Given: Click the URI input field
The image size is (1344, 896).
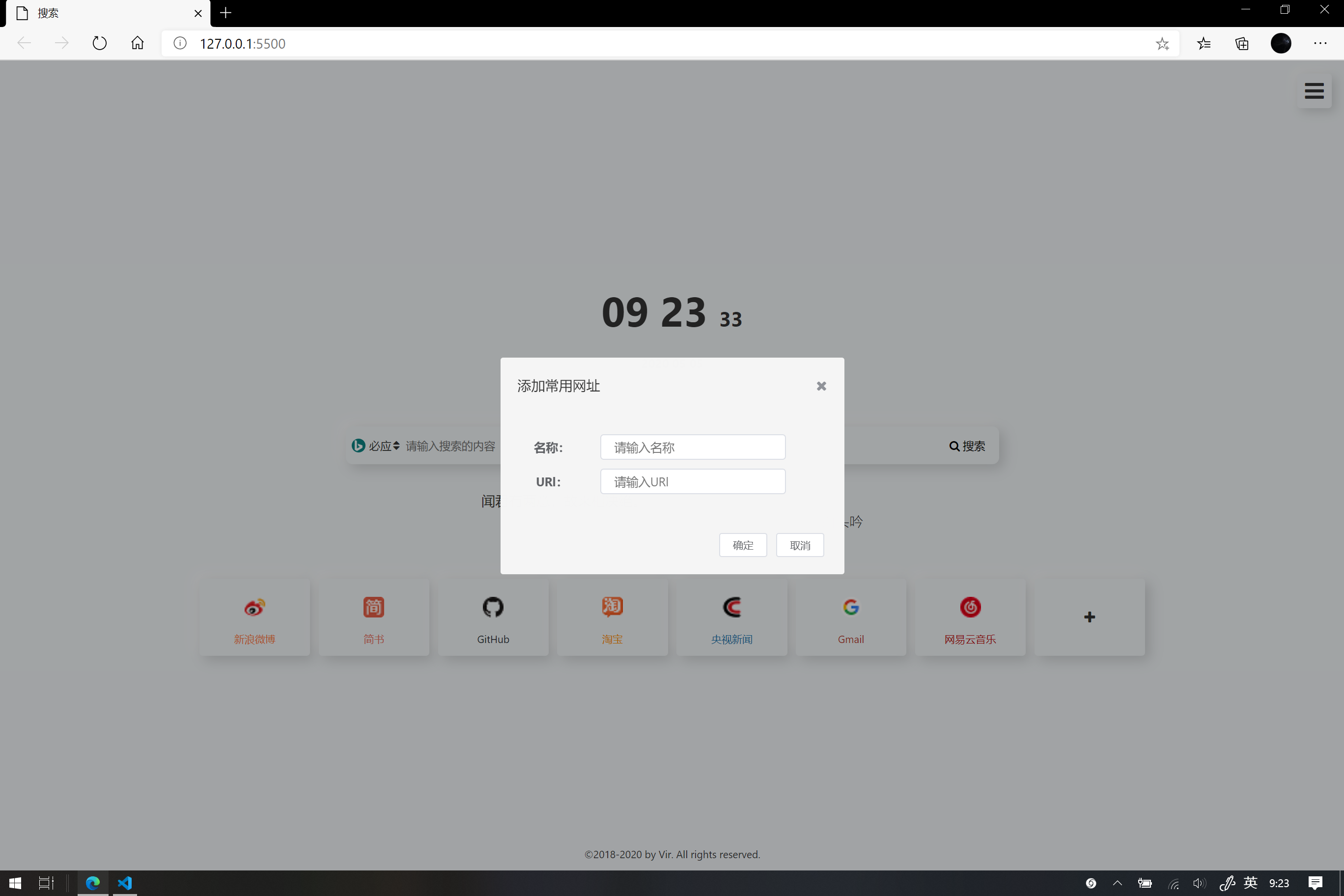Looking at the screenshot, I should (693, 481).
